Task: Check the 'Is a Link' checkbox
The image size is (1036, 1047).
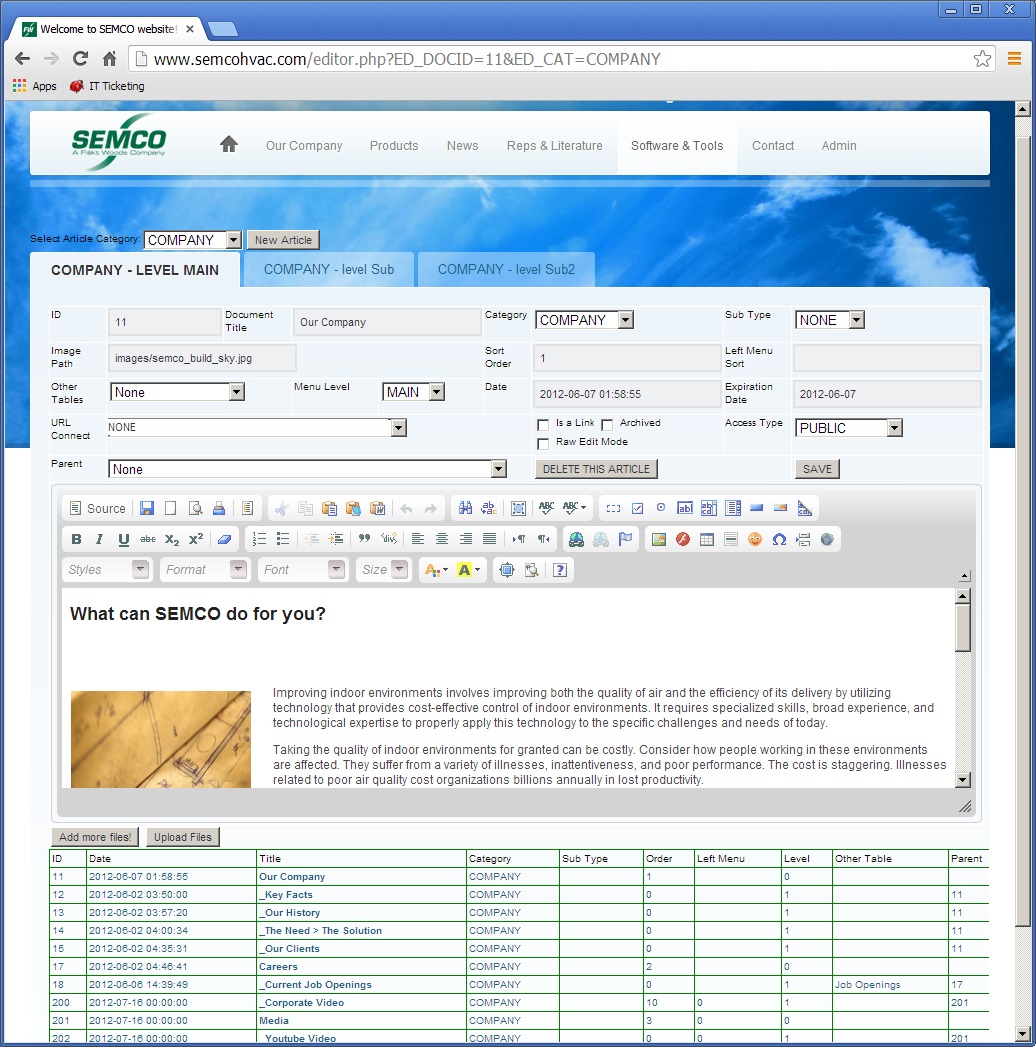Action: 543,424
